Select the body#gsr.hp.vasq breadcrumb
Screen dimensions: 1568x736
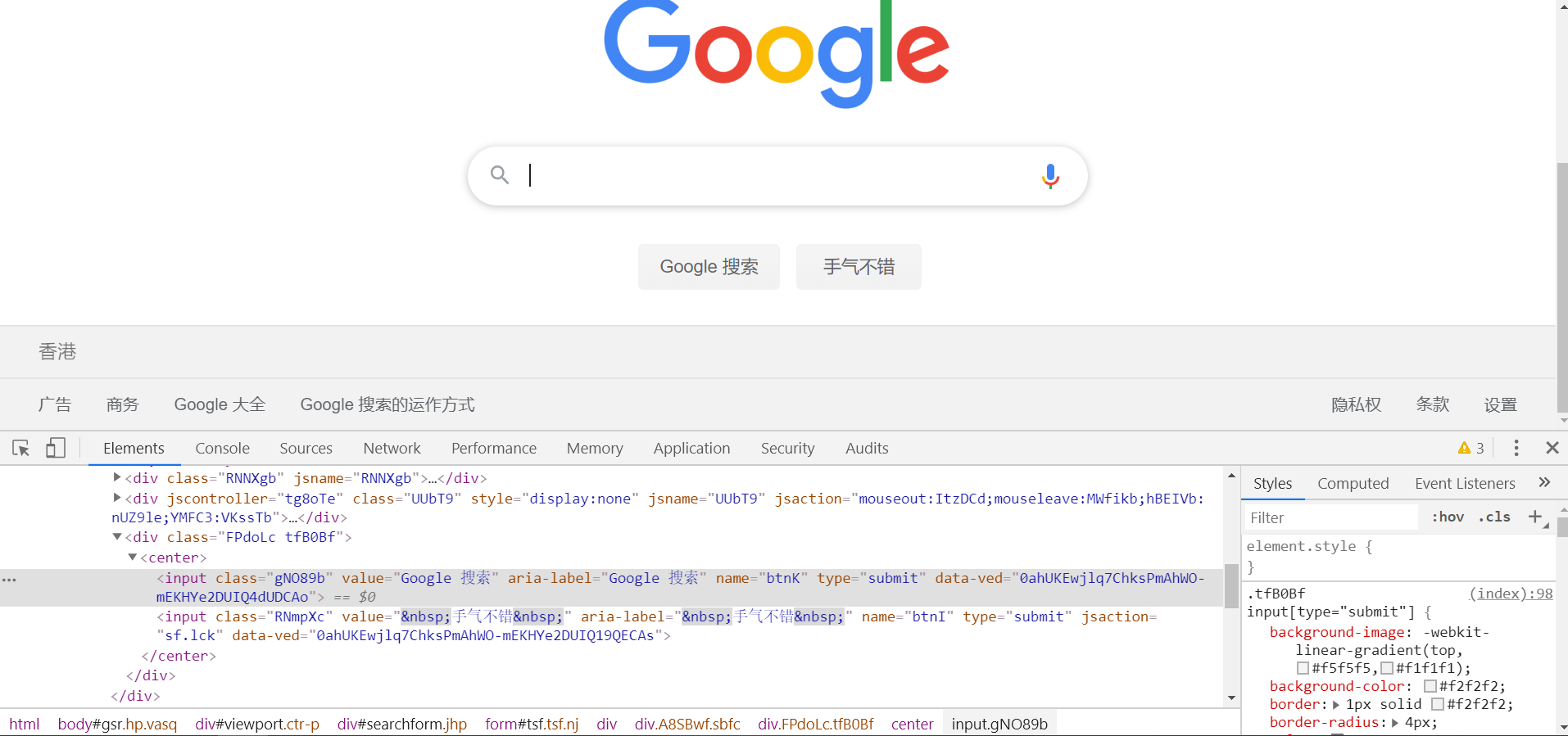click(x=117, y=724)
